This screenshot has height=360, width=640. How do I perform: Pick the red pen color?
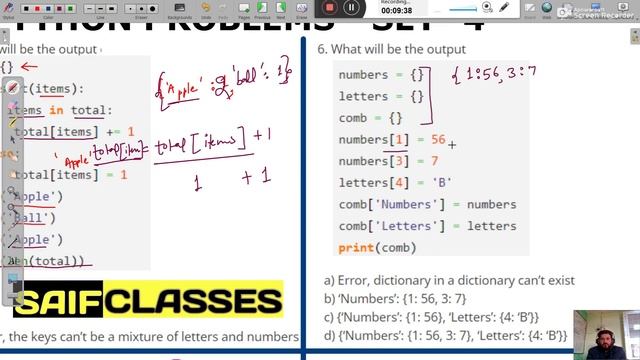pos(37,8)
